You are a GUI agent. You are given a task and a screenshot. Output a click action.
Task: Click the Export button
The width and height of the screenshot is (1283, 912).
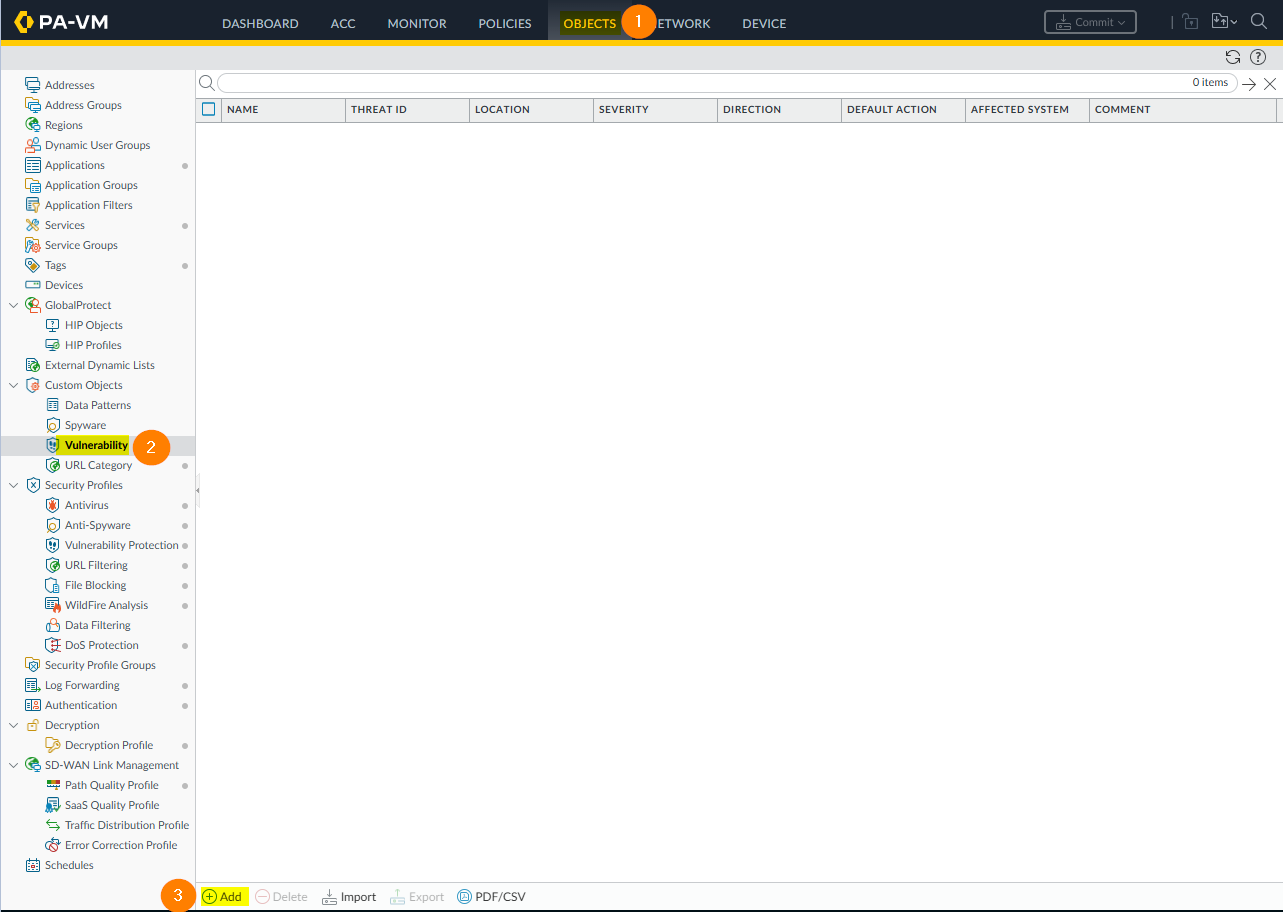pos(417,897)
